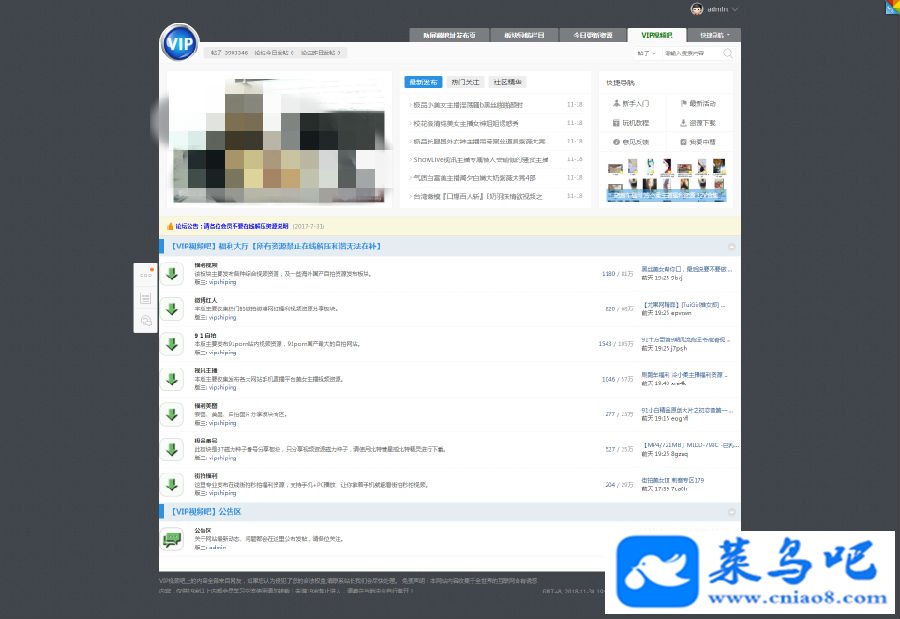Click the side panel list icon
Image resolution: width=900 pixels, height=619 pixels.
pyautogui.click(x=146, y=298)
